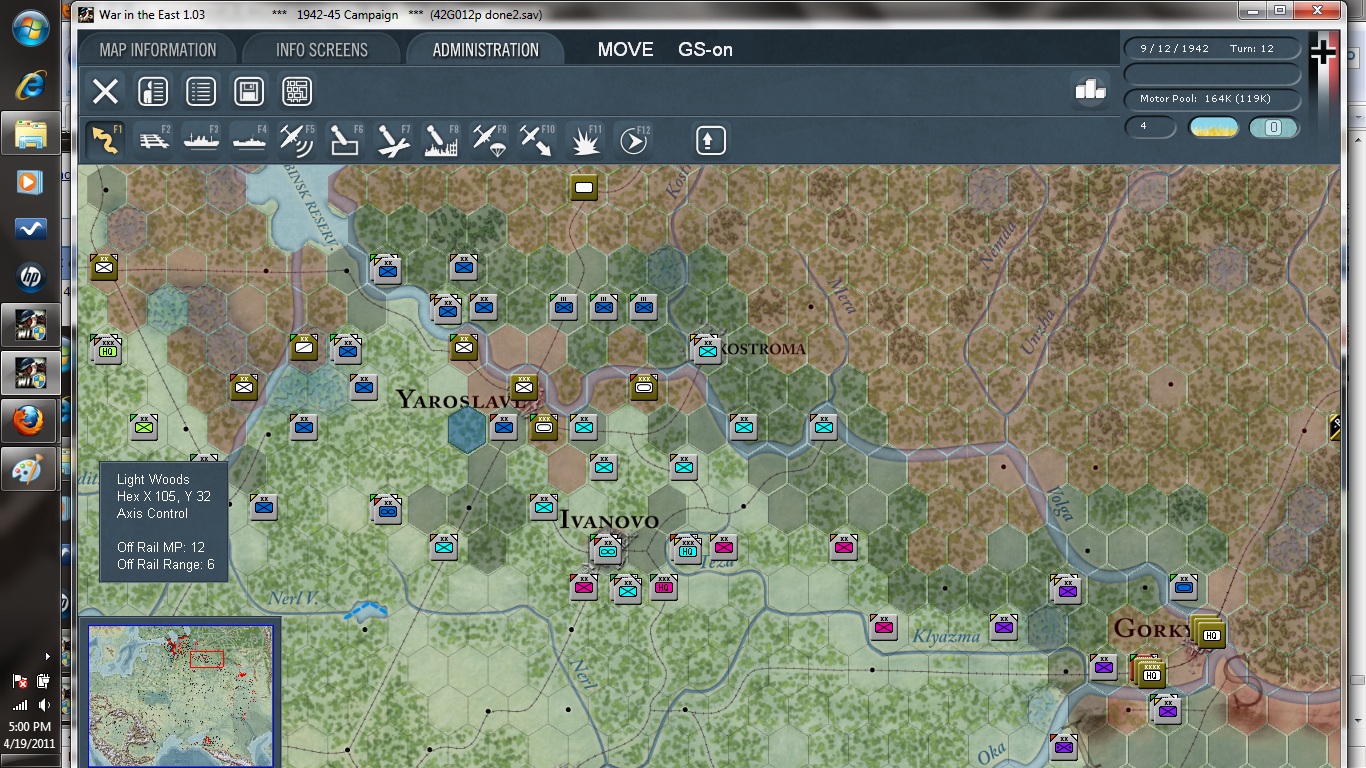Image resolution: width=1366 pixels, height=768 pixels.
Task: Click the date and Turn 12 display
Action: pyautogui.click(x=1212, y=48)
